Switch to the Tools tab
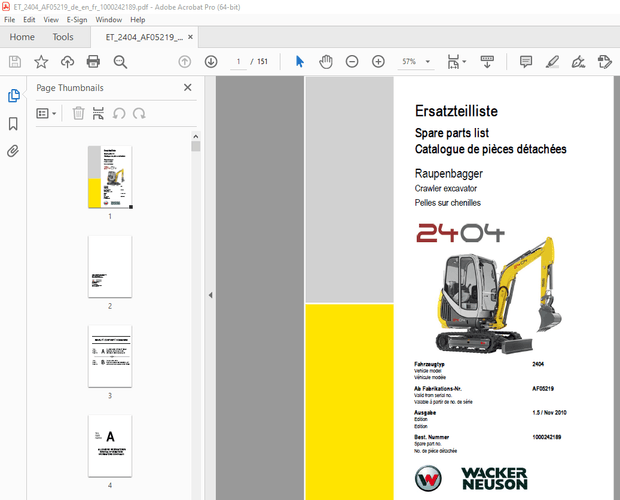The image size is (620, 500). (63, 37)
